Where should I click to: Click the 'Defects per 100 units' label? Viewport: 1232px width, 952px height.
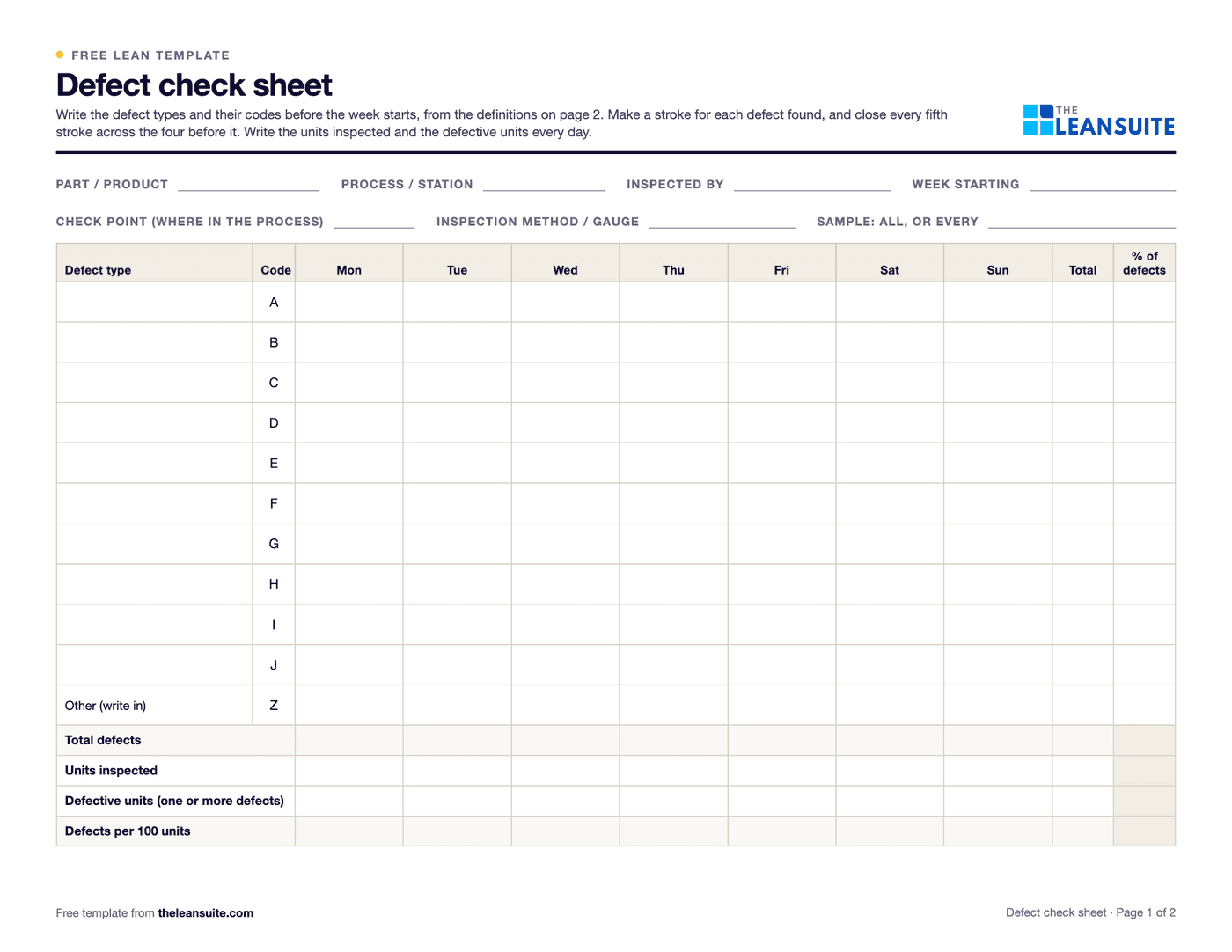(128, 831)
